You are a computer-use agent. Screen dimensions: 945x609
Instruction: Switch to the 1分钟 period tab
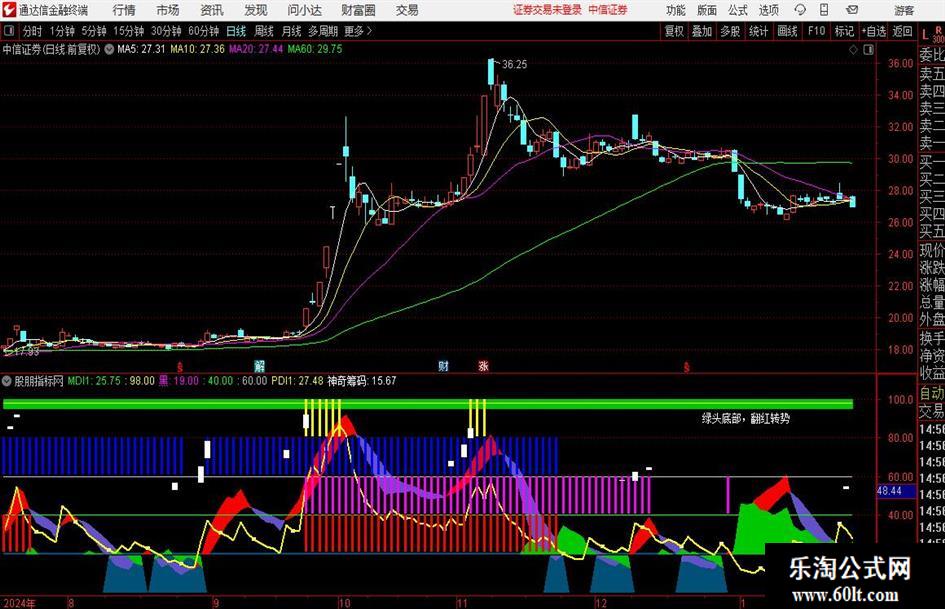62,31
